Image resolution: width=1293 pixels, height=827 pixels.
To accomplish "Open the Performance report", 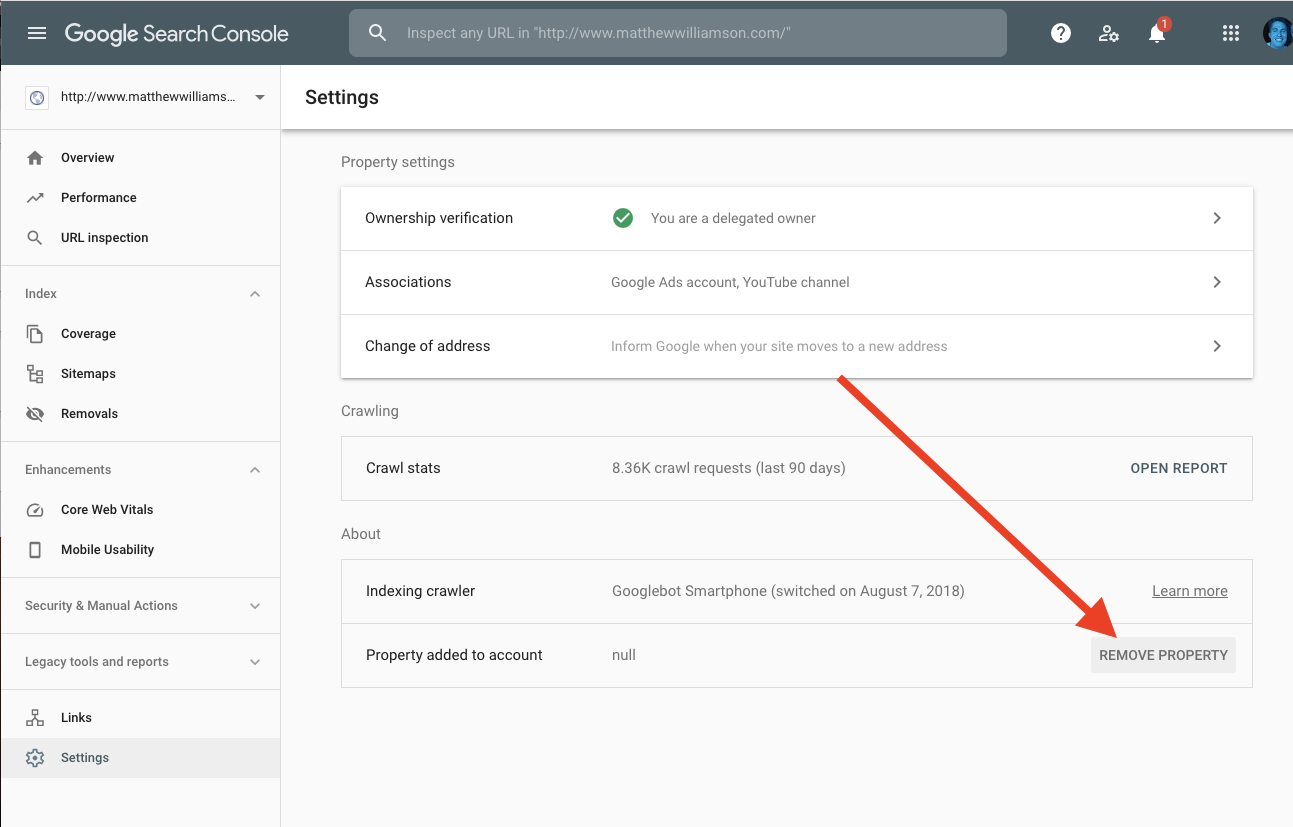I will 36,197.
